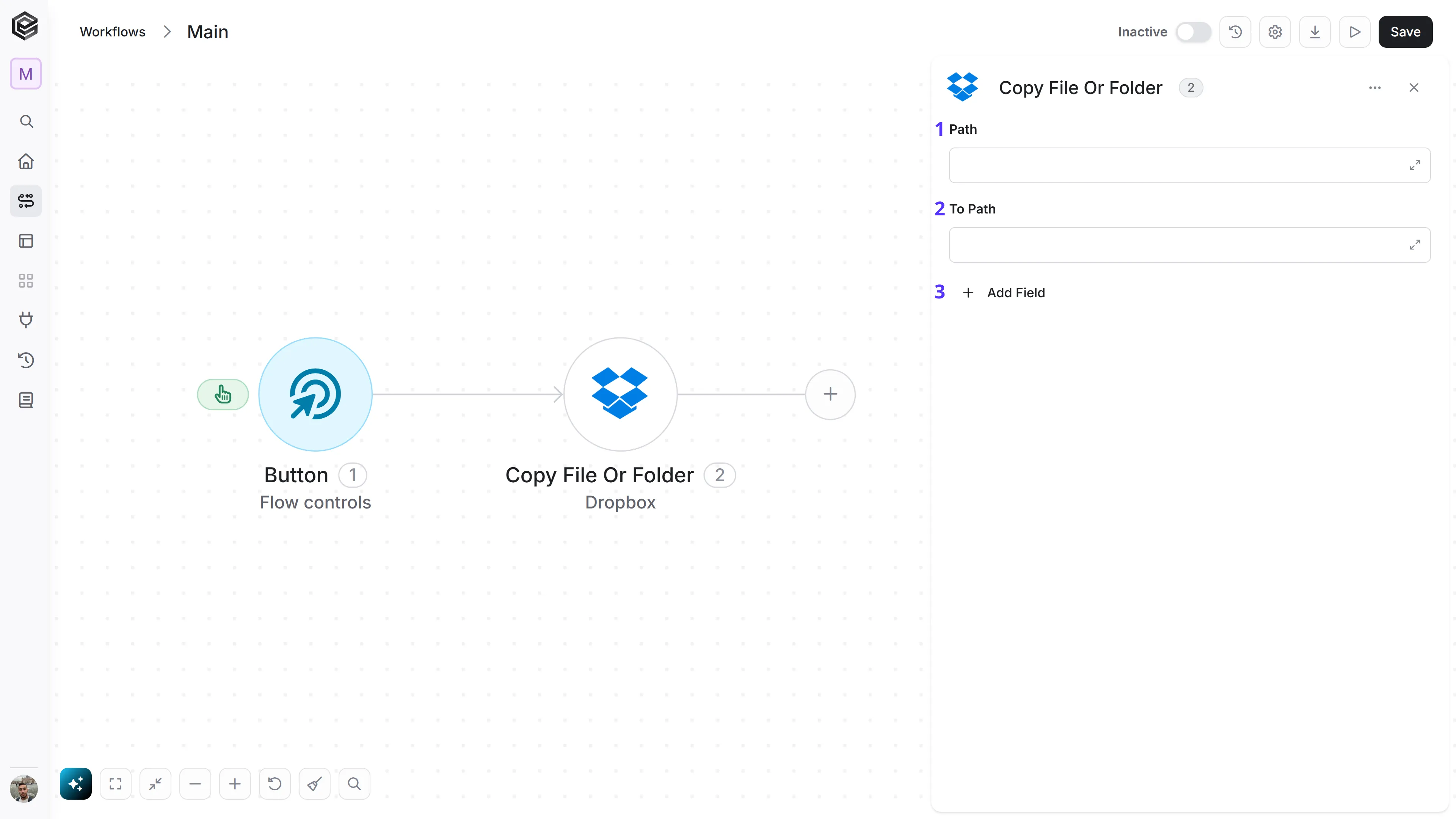Image resolution: width=1456 pixels, height=819 pixels.
Task: Toggle the Inactive workflow switch
Action: pyautogui.click(x=1193, y=32)
